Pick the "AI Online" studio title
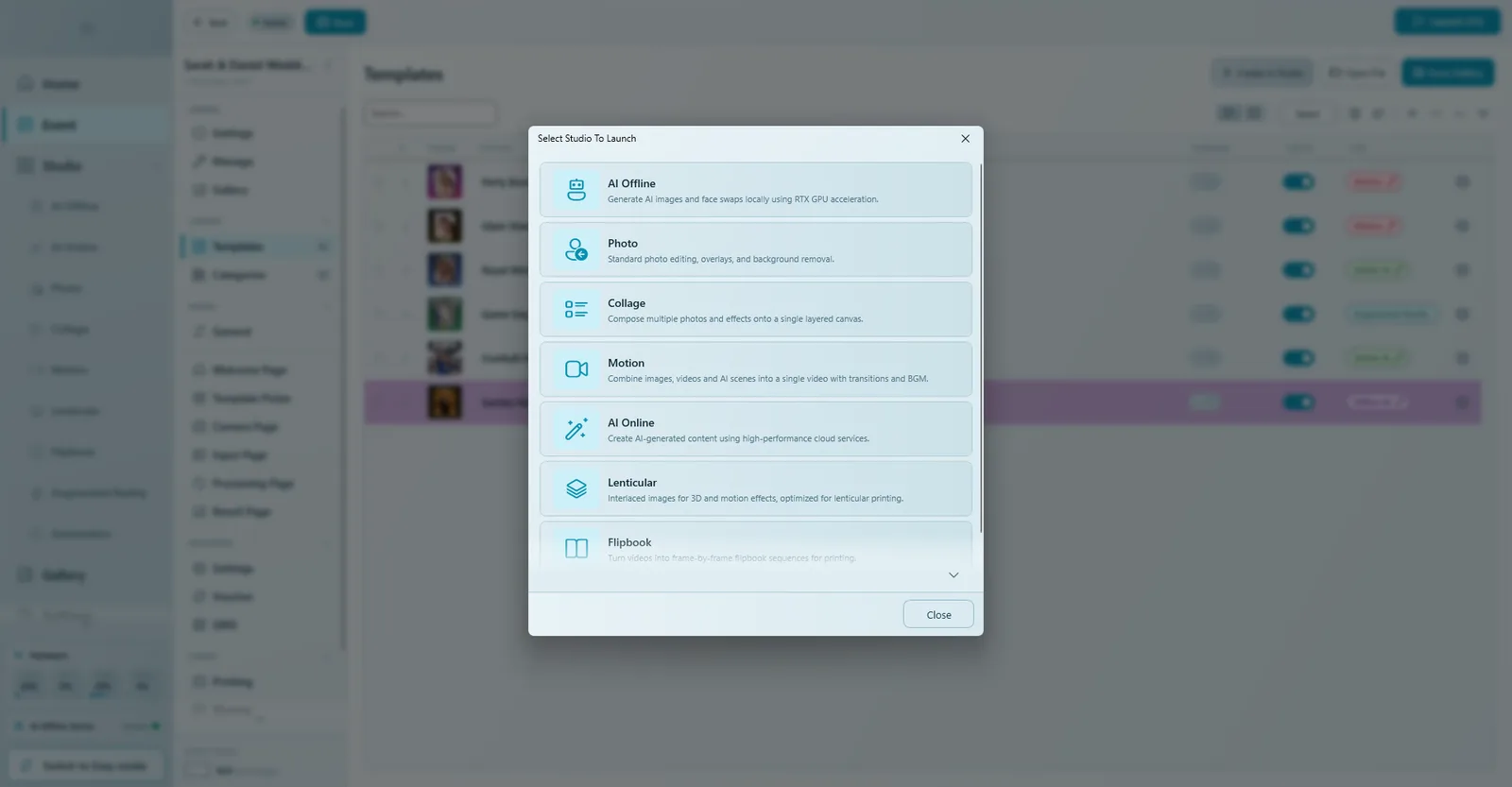1512x787 pixels. tap(631, 422)
